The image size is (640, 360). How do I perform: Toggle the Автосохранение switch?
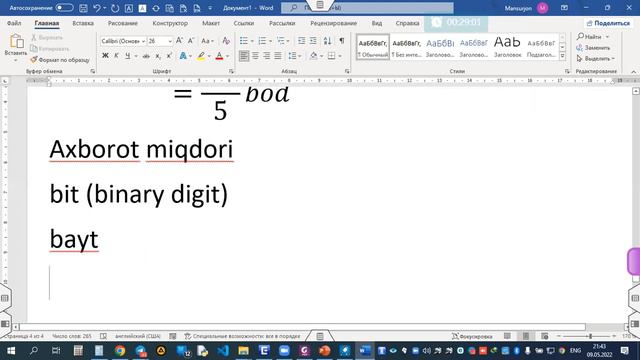coord(64,8)
